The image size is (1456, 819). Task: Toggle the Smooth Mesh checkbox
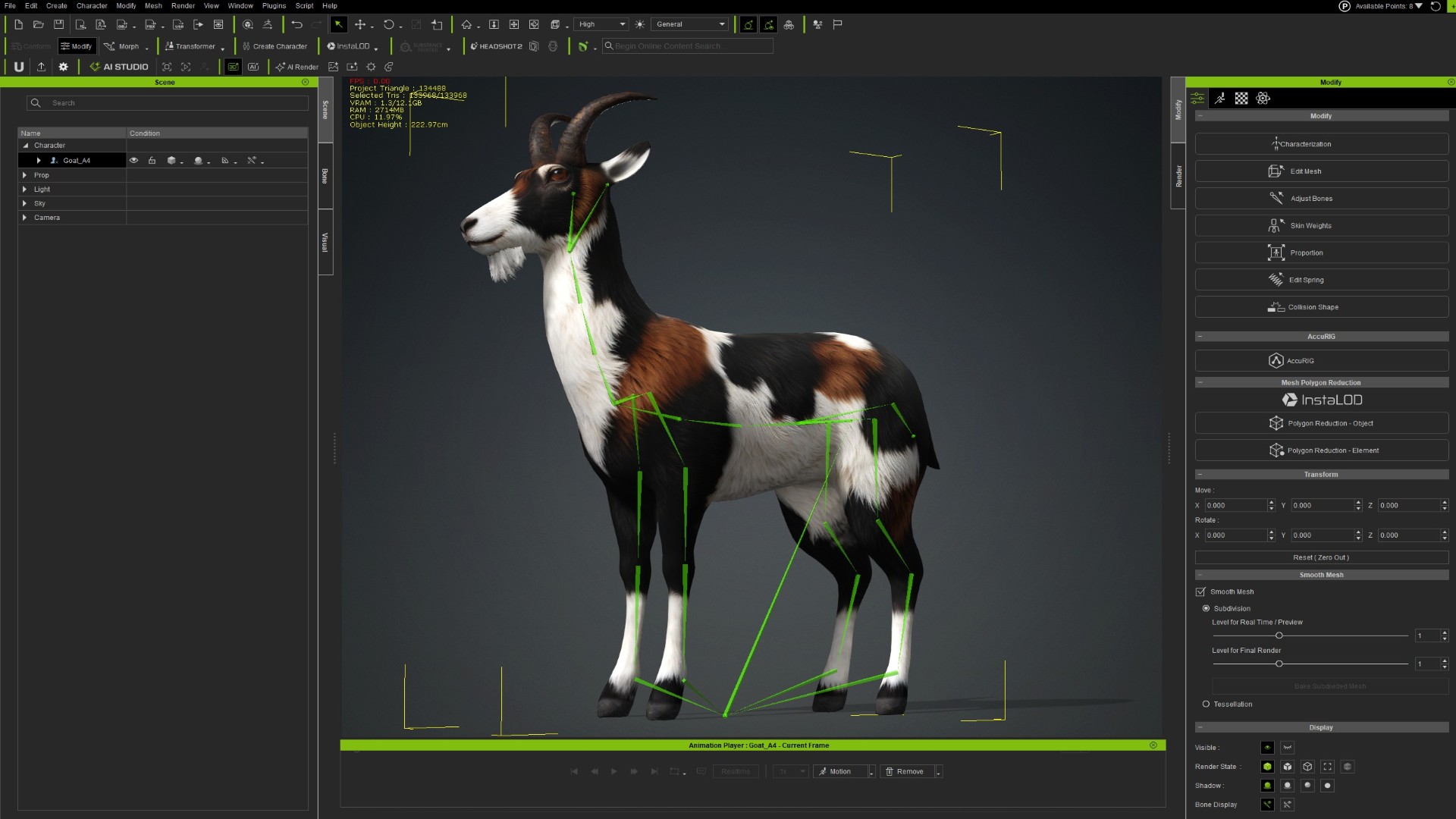tap(1200, 592)
